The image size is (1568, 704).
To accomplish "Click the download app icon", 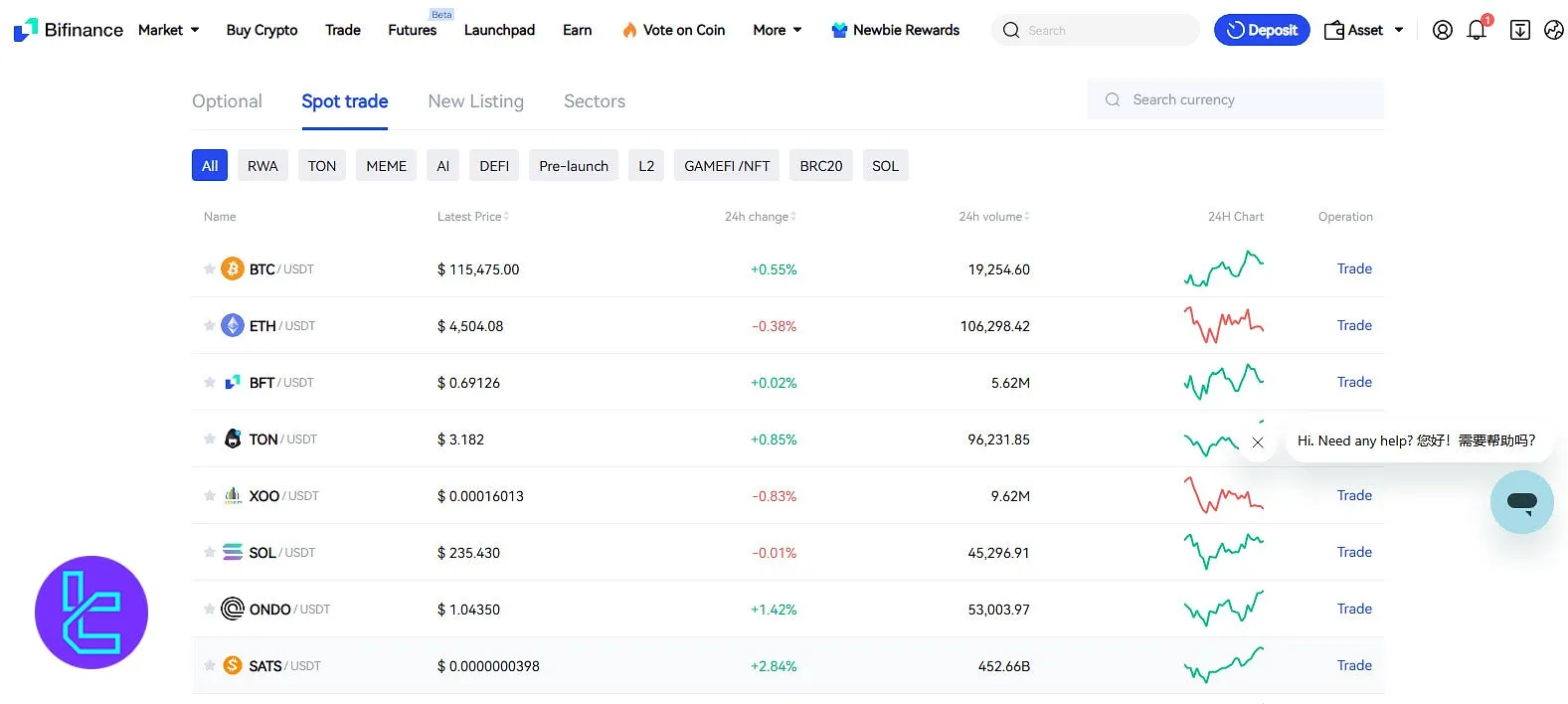I will (1519, 30).
